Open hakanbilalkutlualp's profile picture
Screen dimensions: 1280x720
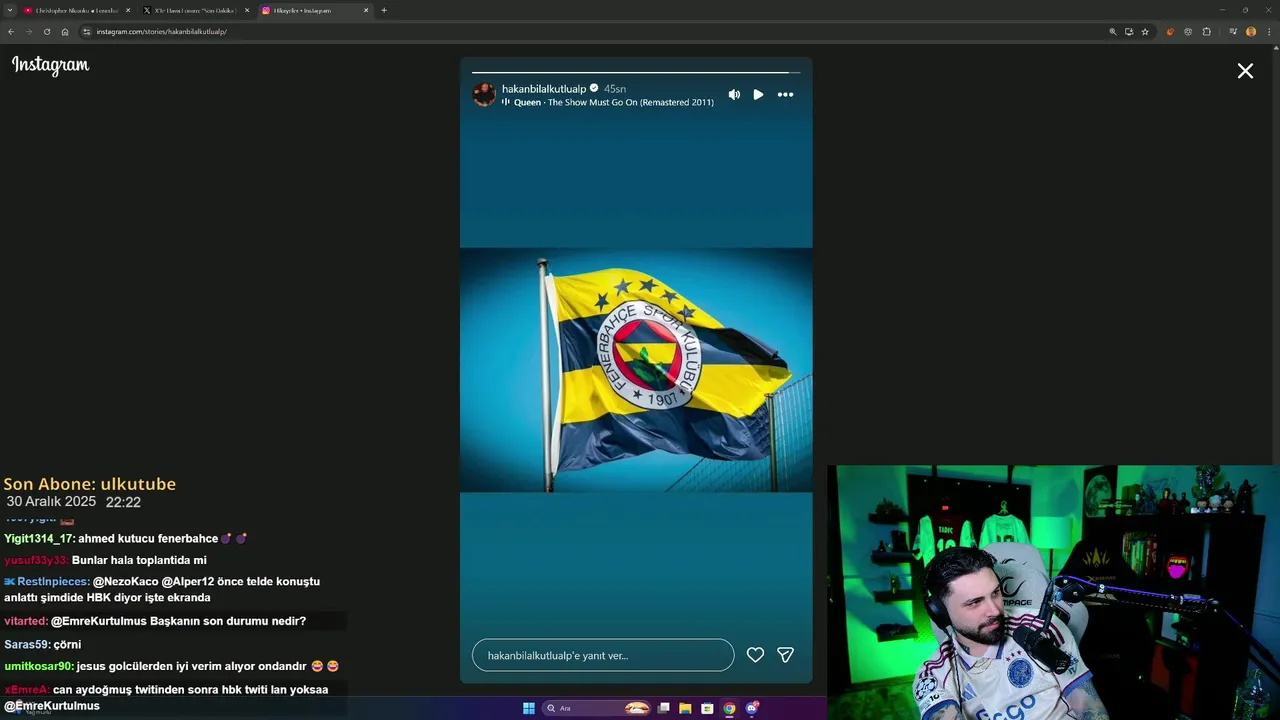coord(484,95)
